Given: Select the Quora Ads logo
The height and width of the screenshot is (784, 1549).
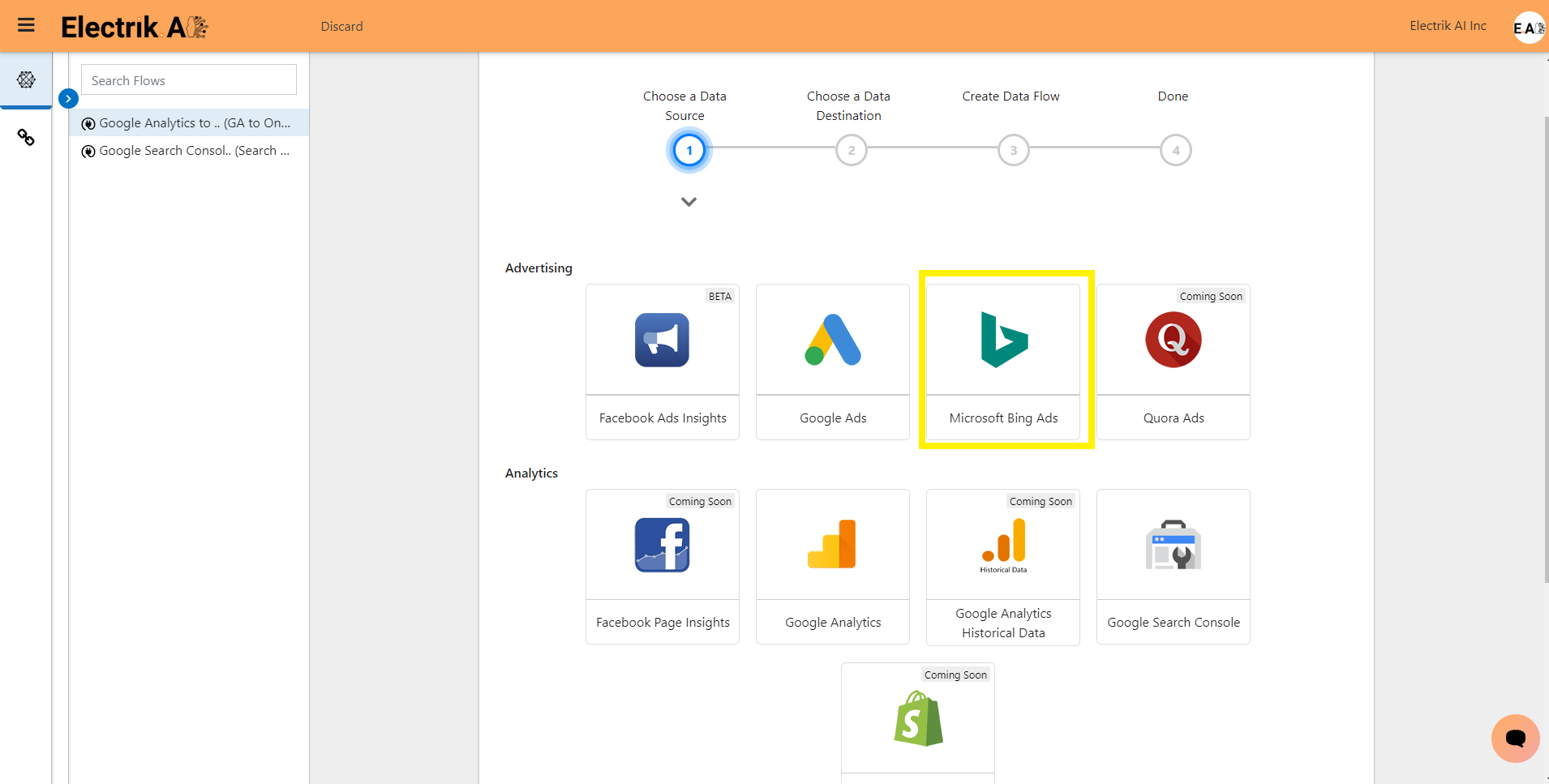Looking at the screenshot, I should [x=1174, y=340].
